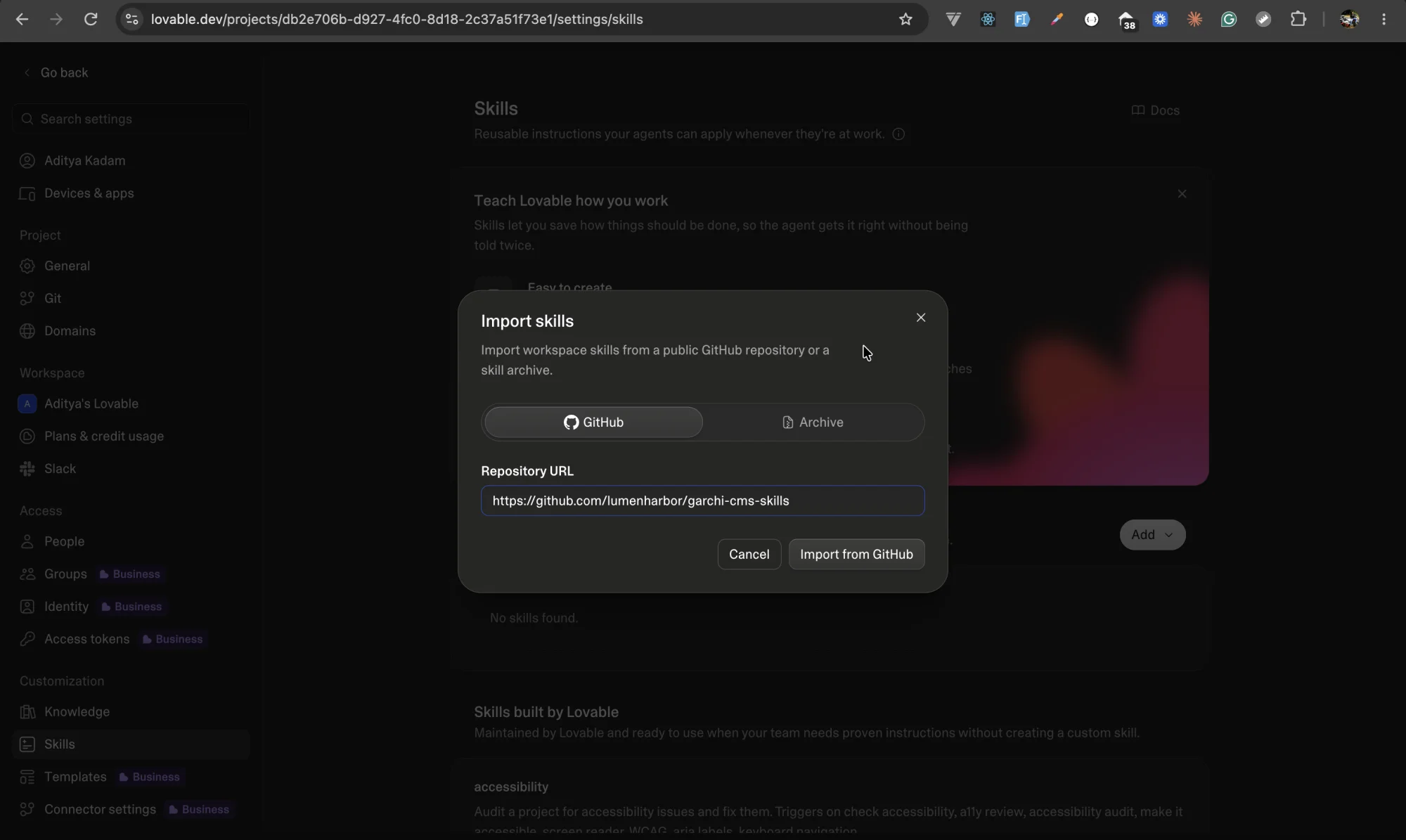The width and height of the screenshot is (1406, 840).
Task: Click the info icon beside Skills description
Action: pos(898,134)
